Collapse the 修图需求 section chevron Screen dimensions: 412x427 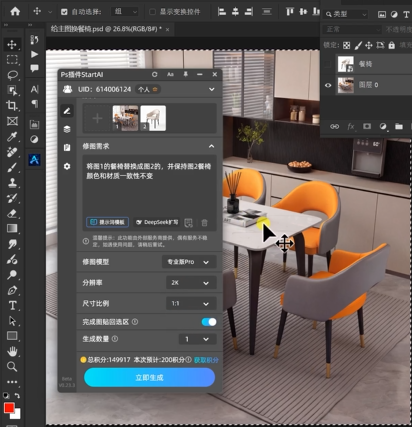(211, 146)
